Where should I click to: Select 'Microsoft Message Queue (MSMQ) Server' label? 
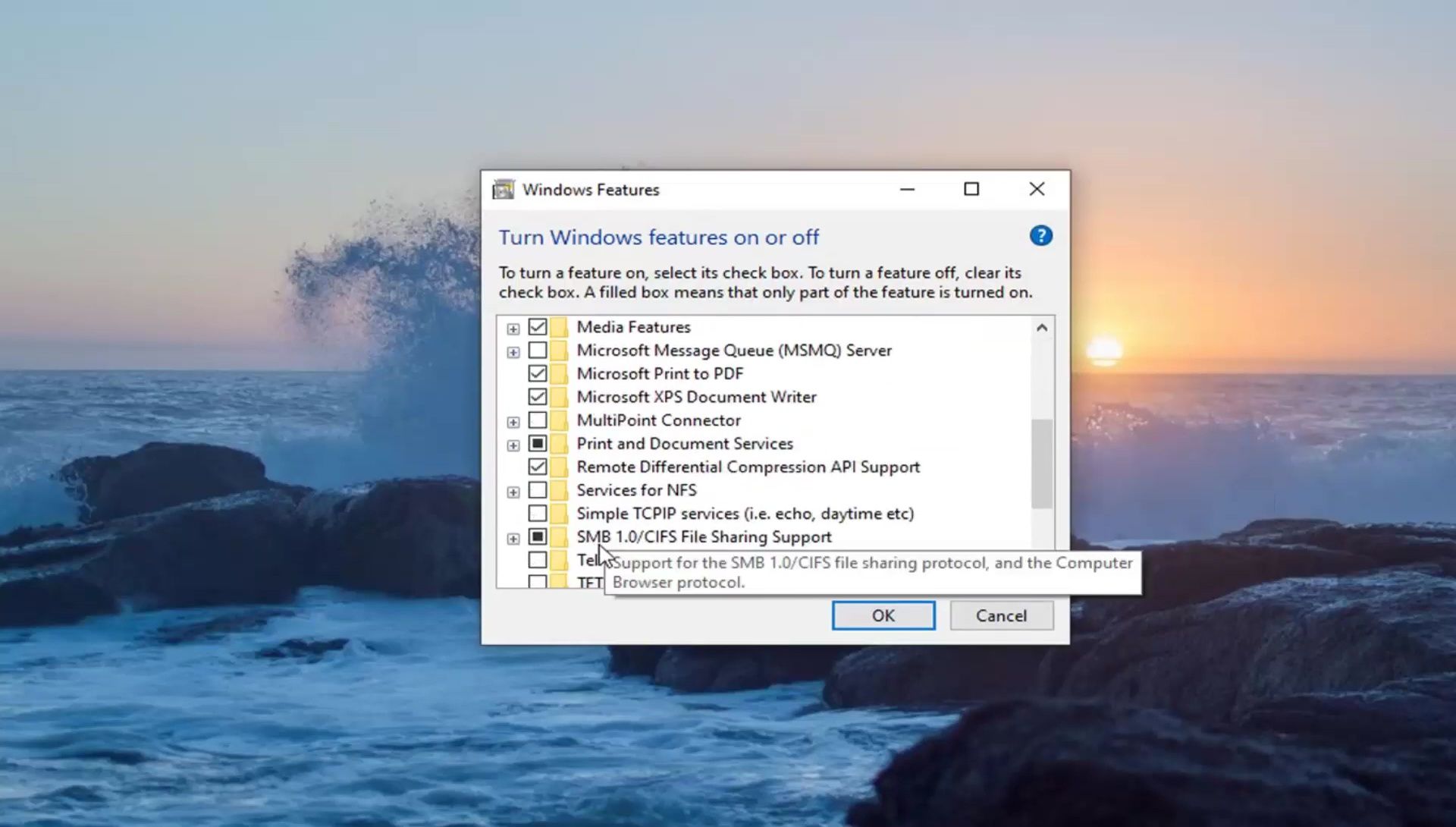[x=734, y=351]
